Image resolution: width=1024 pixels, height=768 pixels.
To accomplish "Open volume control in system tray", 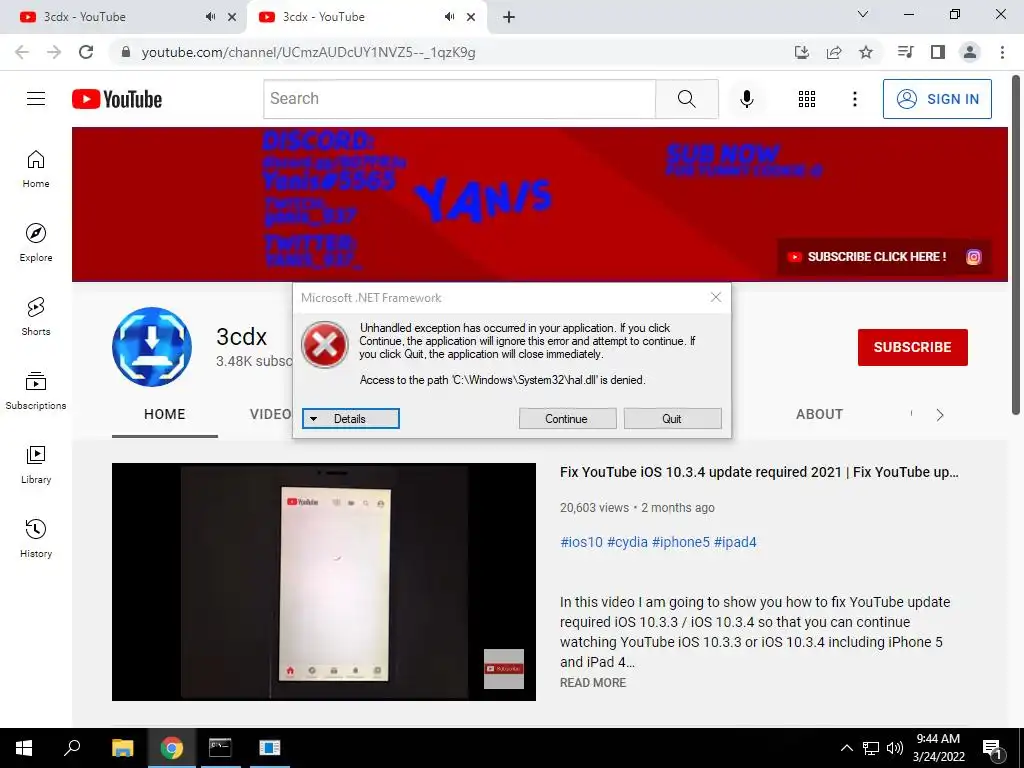I will pyautogui.click(x=895, y=748).
